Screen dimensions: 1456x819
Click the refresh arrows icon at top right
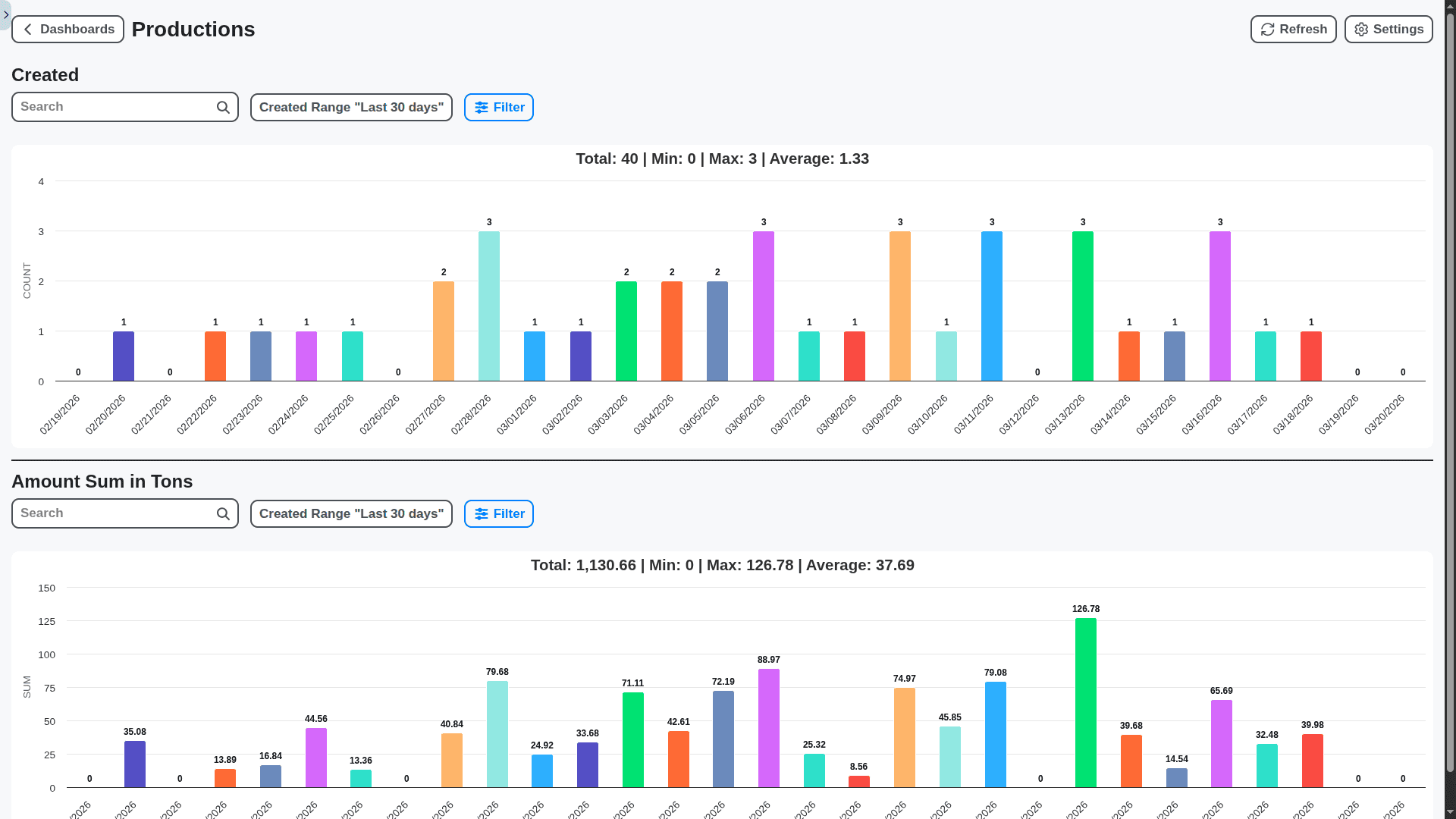tap(1267, 29)
